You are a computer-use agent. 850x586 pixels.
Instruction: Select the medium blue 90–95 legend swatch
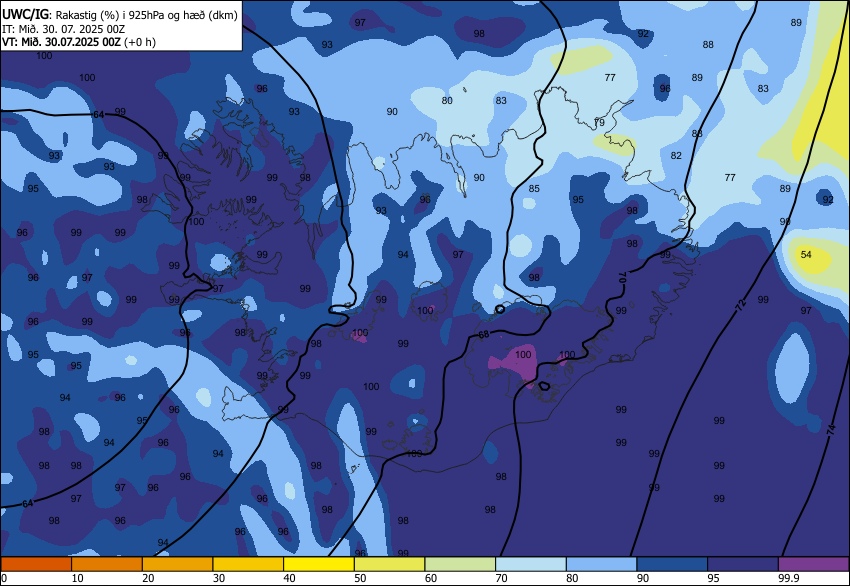tap(672, 564)
